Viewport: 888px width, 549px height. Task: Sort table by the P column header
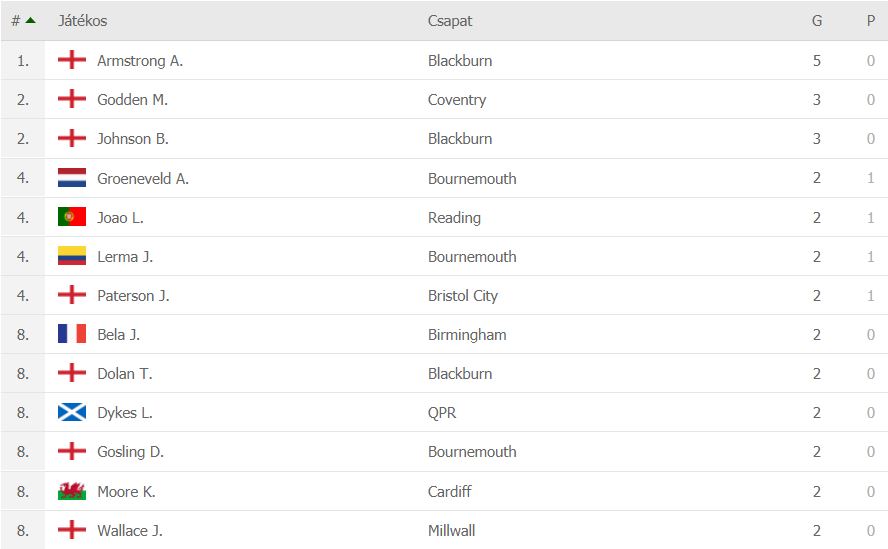coord(871,21)
